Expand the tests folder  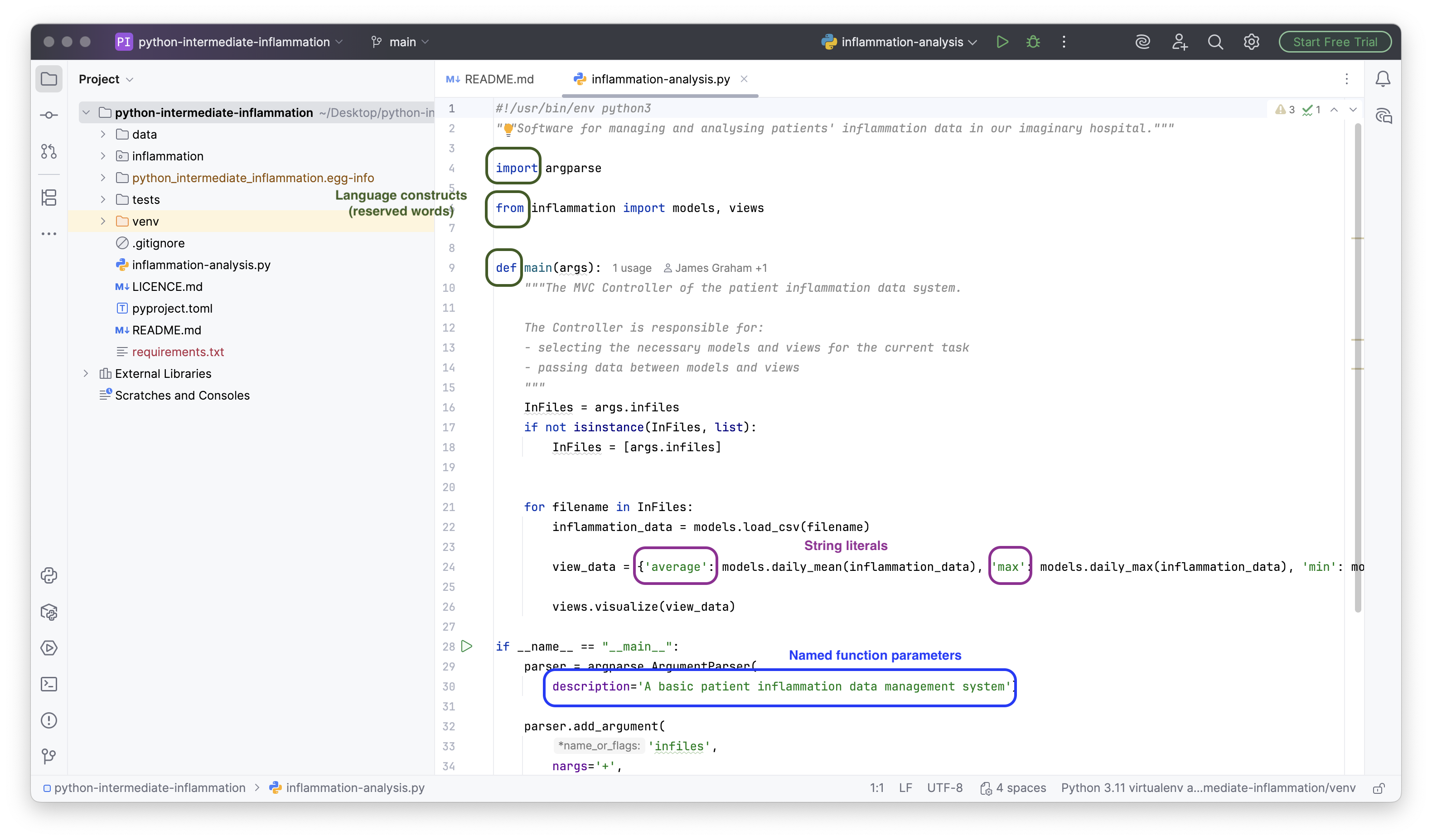click(x=103, y=199)
